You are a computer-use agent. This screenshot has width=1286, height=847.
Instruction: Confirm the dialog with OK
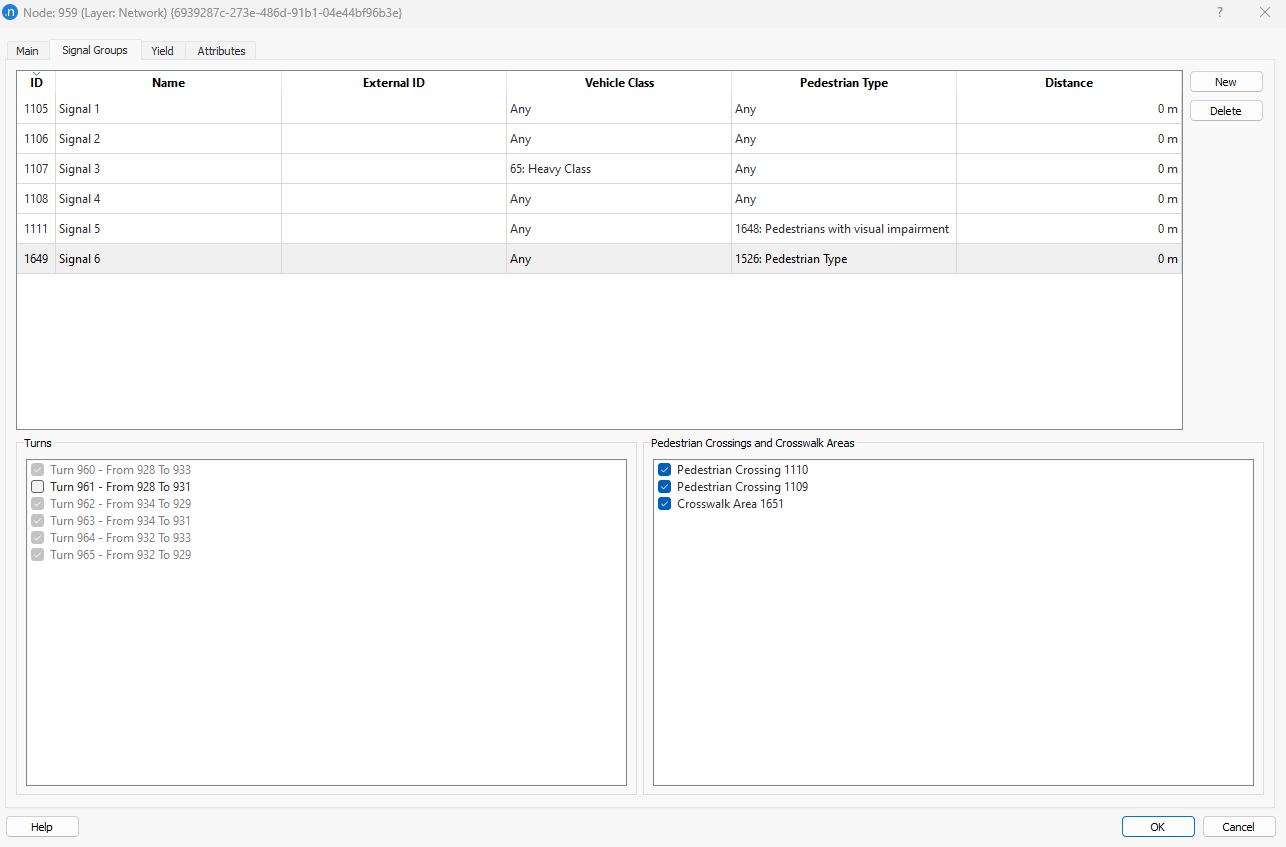1157,827
